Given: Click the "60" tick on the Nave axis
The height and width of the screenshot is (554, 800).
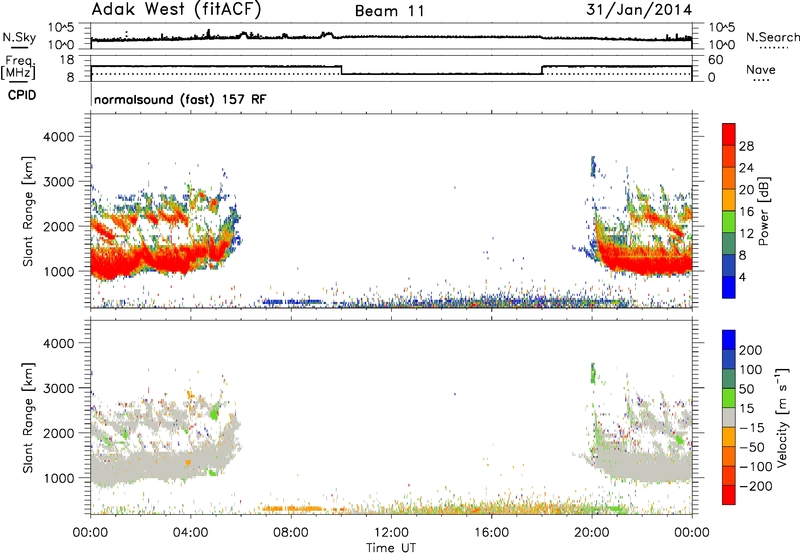Looking at the screenshot, I should [x=716, y=60].
